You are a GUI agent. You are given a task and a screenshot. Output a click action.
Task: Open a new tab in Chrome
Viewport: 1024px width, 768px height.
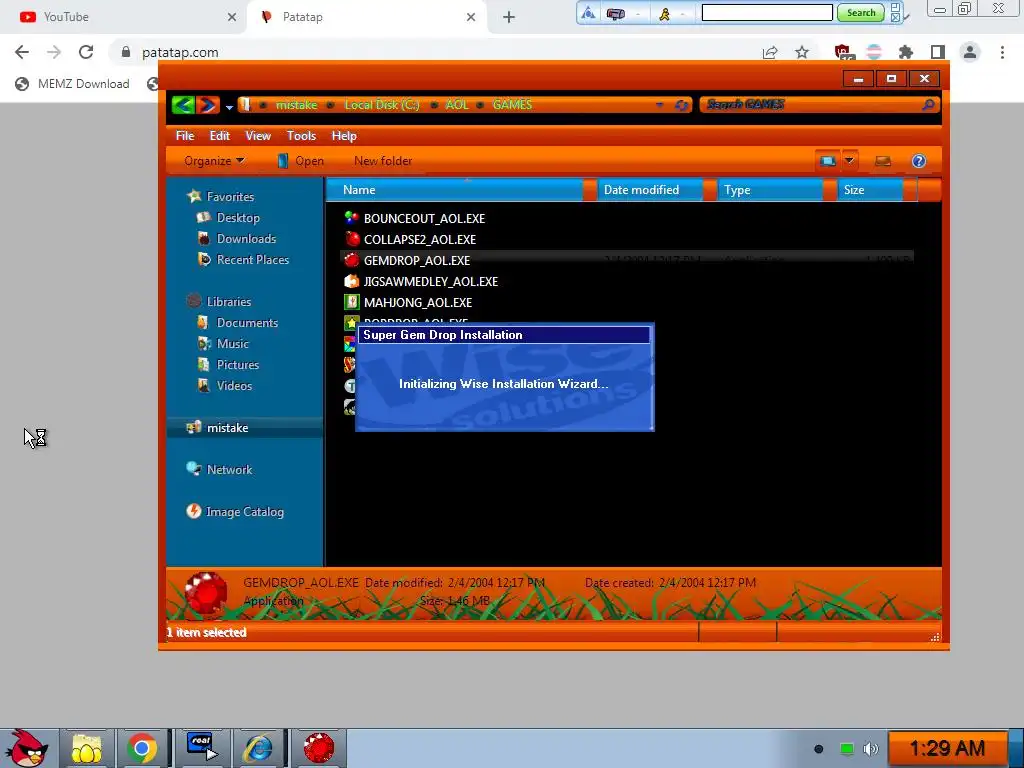point(509,18)
